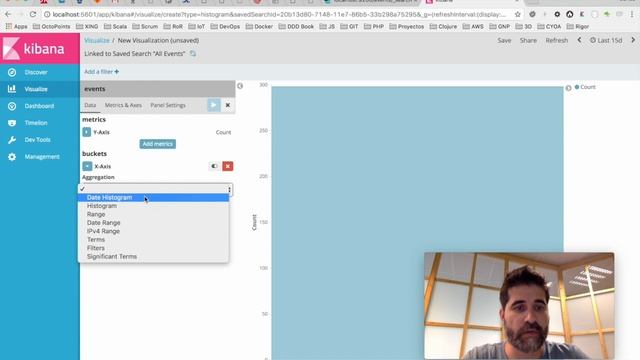The image size is (640, 360).
Task: Open the GIT bookmarks folder
Action: 349,26
